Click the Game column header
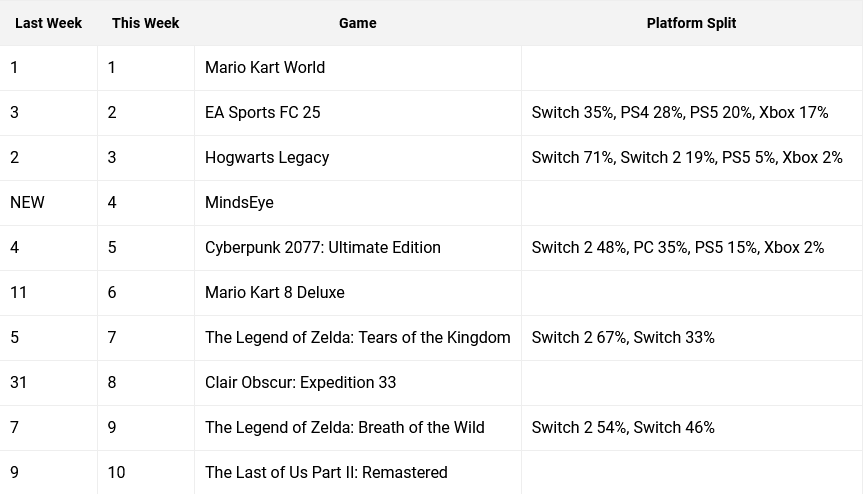Image resolution: width=865 pixels, height=494 pixels. click(357, 23)
